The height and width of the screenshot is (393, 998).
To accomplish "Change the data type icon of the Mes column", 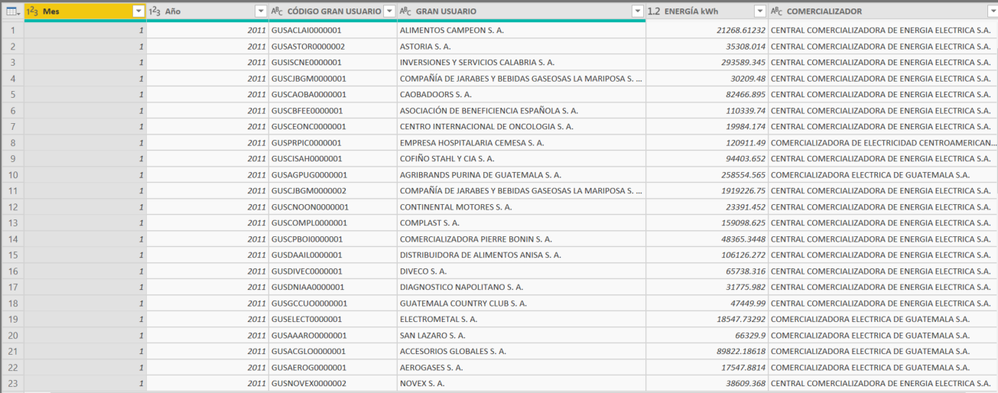I will 33,11.
